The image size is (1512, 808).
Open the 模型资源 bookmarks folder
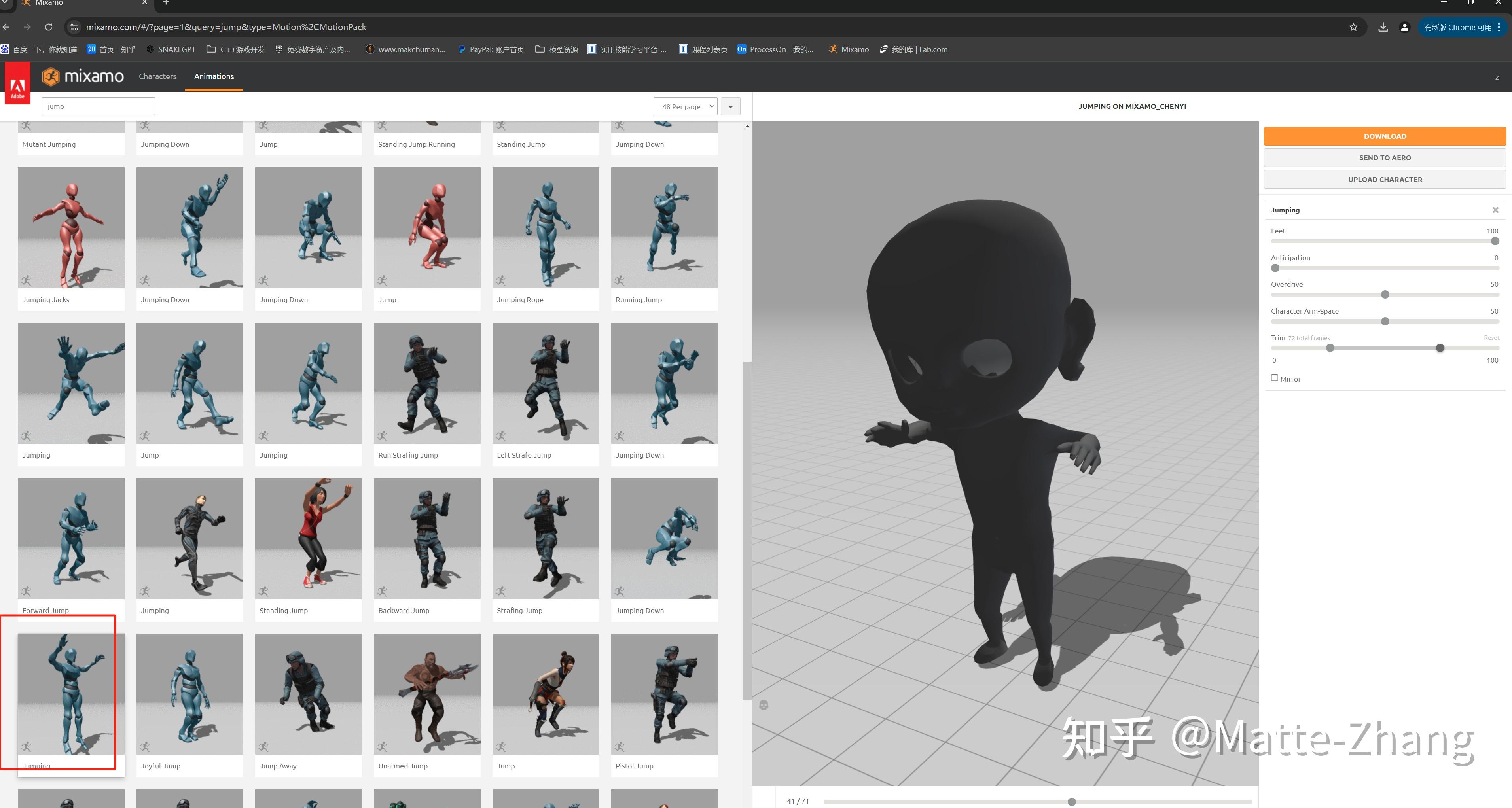pos(555,49)
